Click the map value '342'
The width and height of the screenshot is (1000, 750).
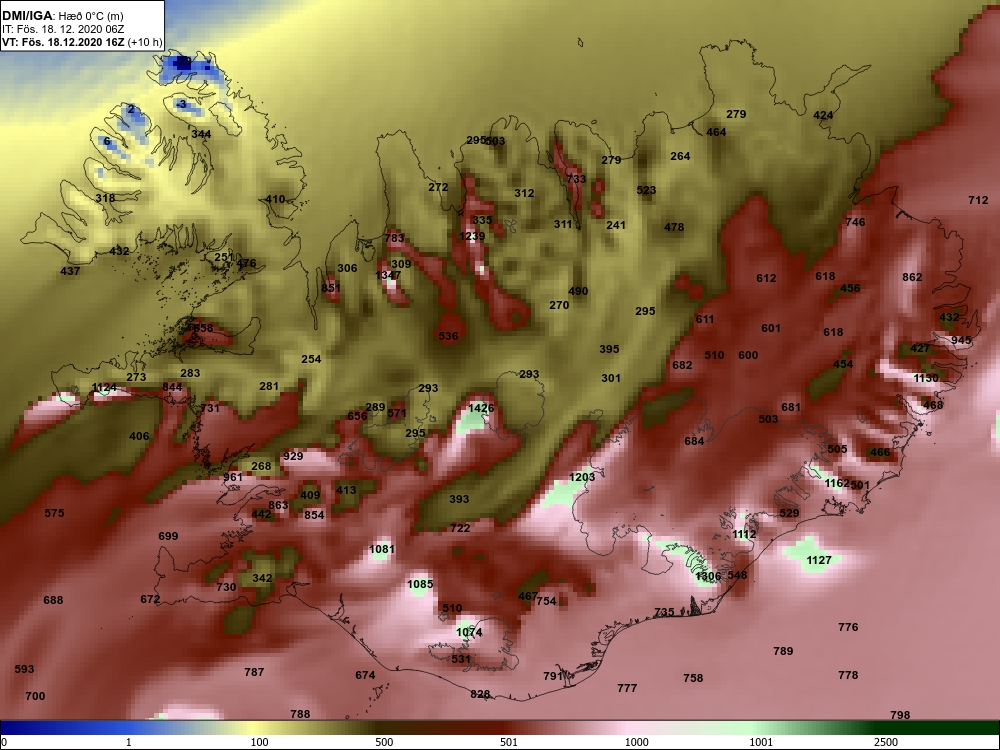[262, 578]
